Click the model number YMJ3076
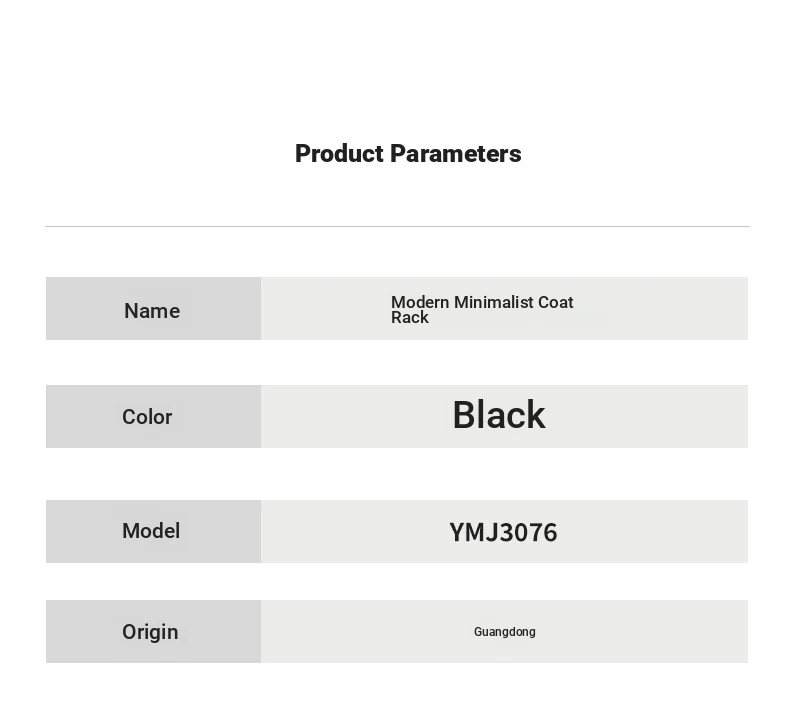This screenshot has width=790, height=716. [503, 533]
